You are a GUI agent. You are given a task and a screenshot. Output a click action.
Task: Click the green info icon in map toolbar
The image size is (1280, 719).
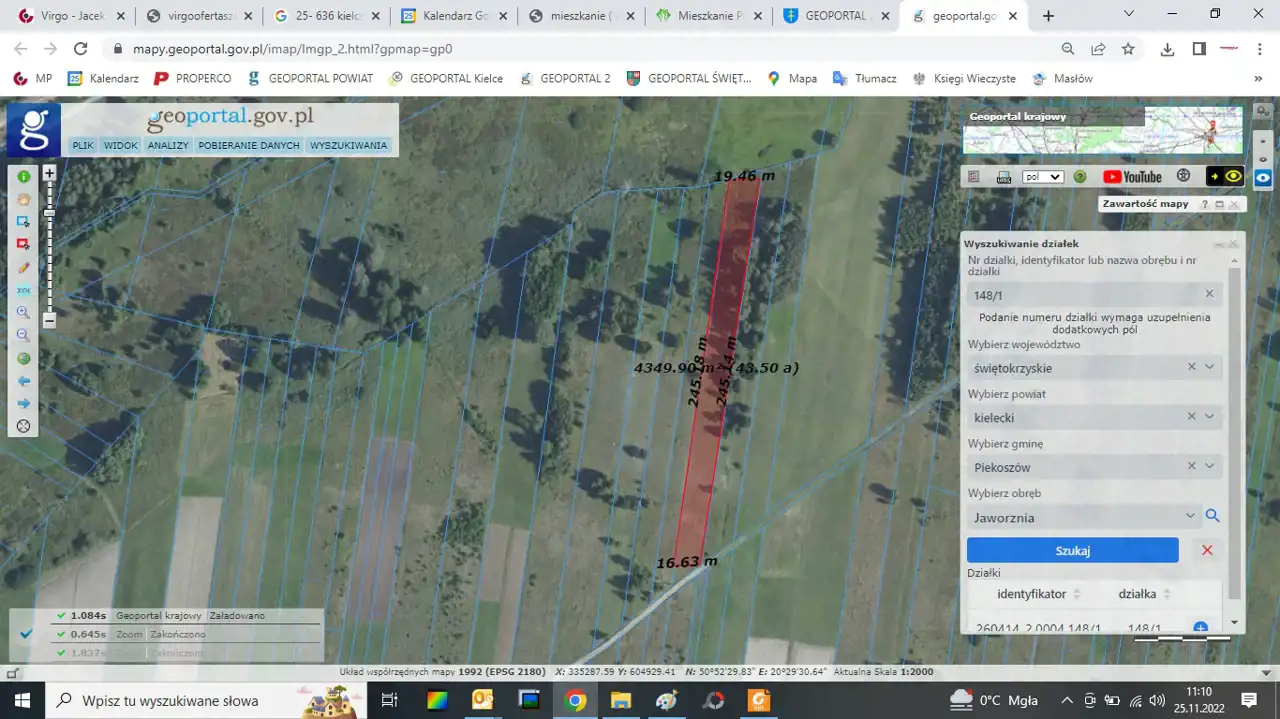(x=23, y=176)
